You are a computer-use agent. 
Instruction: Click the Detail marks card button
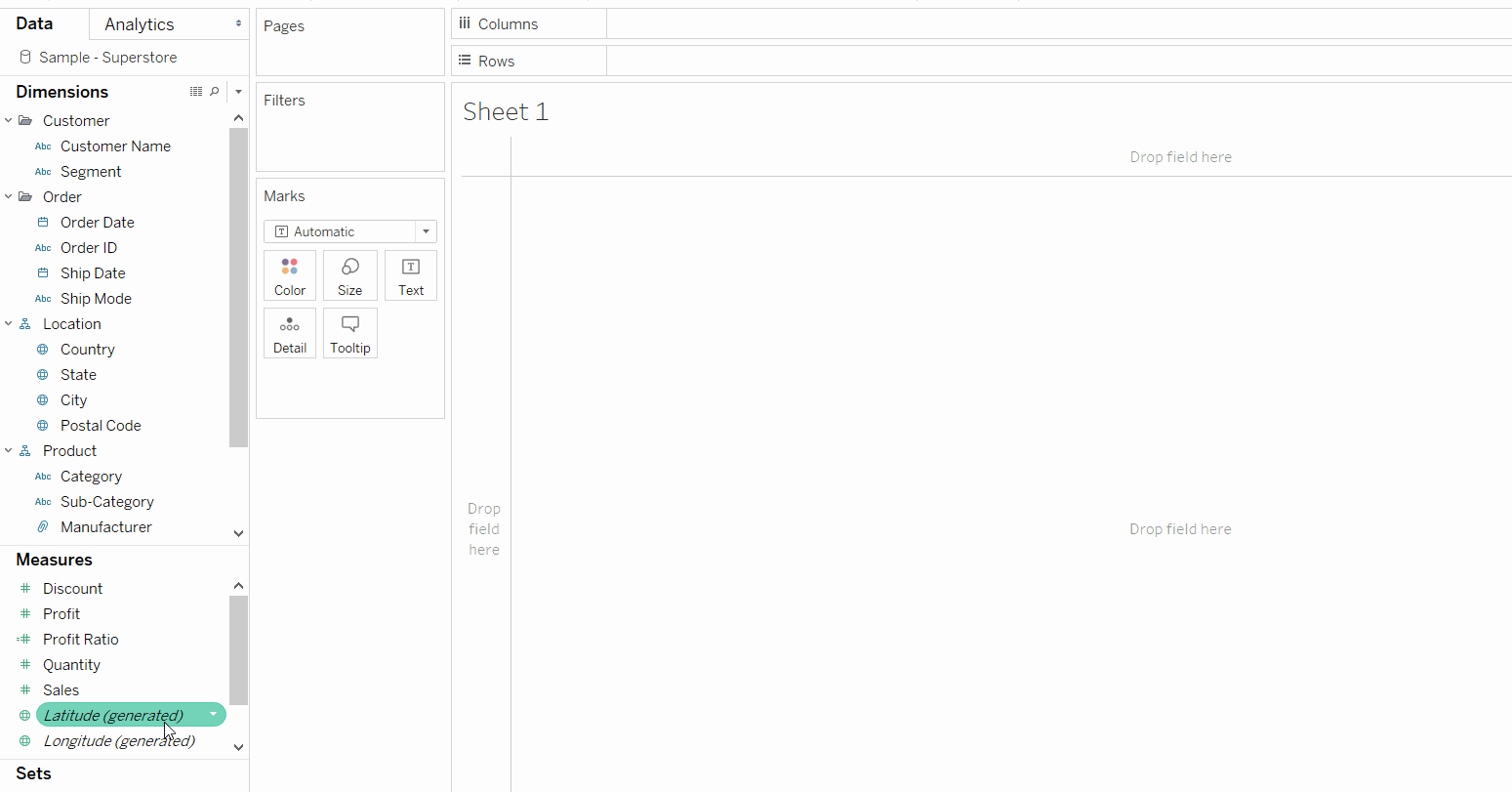(x=290, y=333)
